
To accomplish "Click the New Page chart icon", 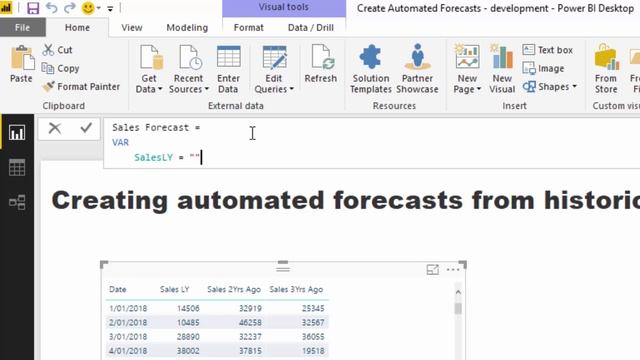I will [467, 56].
